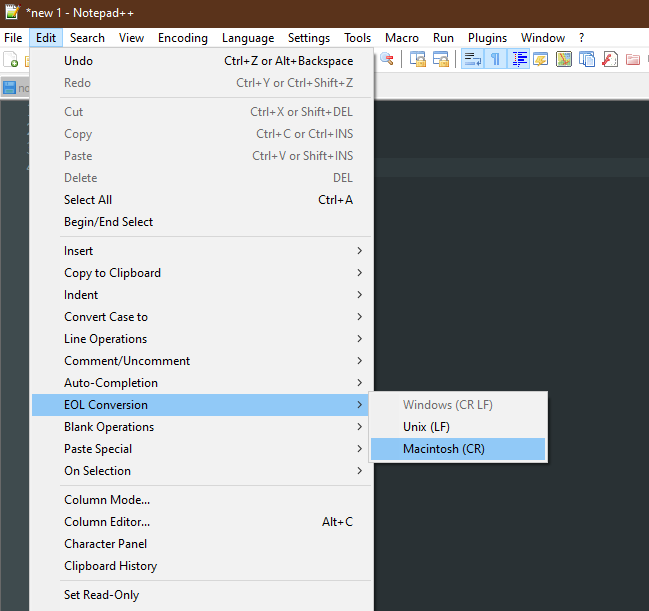Click the greyed-out Paste entry
Image resolution: width=649 pixels, height=611 pixels.
tap(202, 156)
